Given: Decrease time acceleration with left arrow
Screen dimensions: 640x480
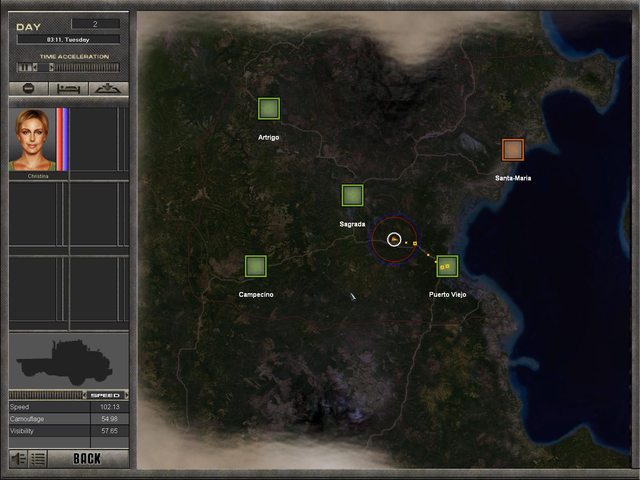Looking at the screenshot, I should (35, 67).
